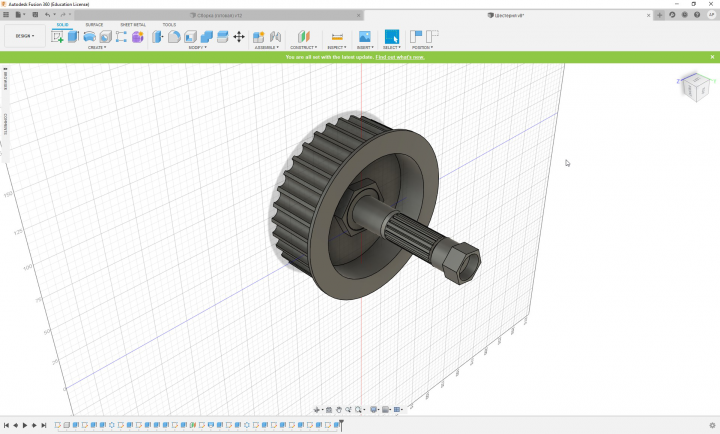Click the timeline end position marker
The width and height of the screenshot is (720, 434).
click(x=342, y=425)
